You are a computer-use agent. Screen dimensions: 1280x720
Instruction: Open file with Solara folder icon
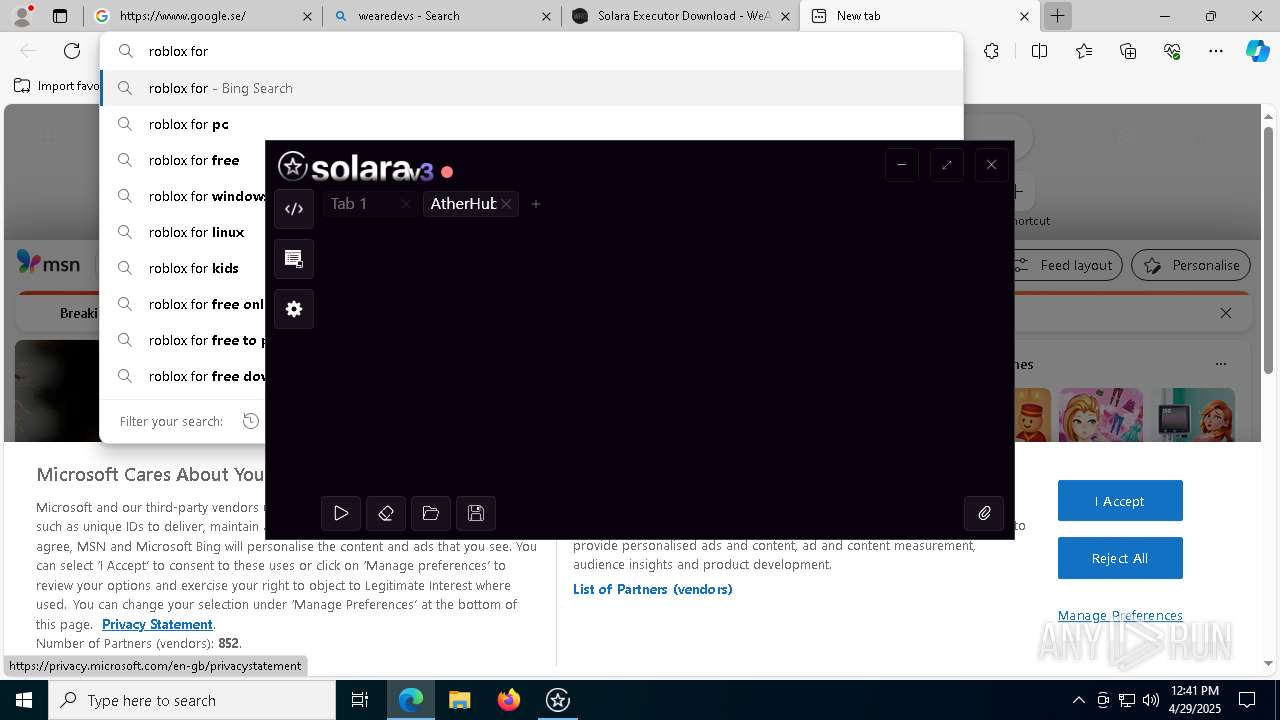tap(431, 513)
